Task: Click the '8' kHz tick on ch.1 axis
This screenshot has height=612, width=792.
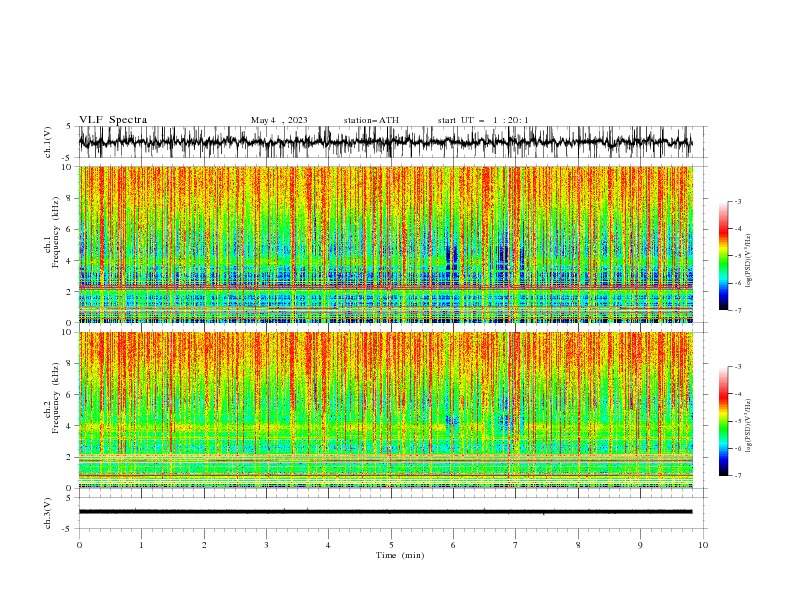Action: 69,198
